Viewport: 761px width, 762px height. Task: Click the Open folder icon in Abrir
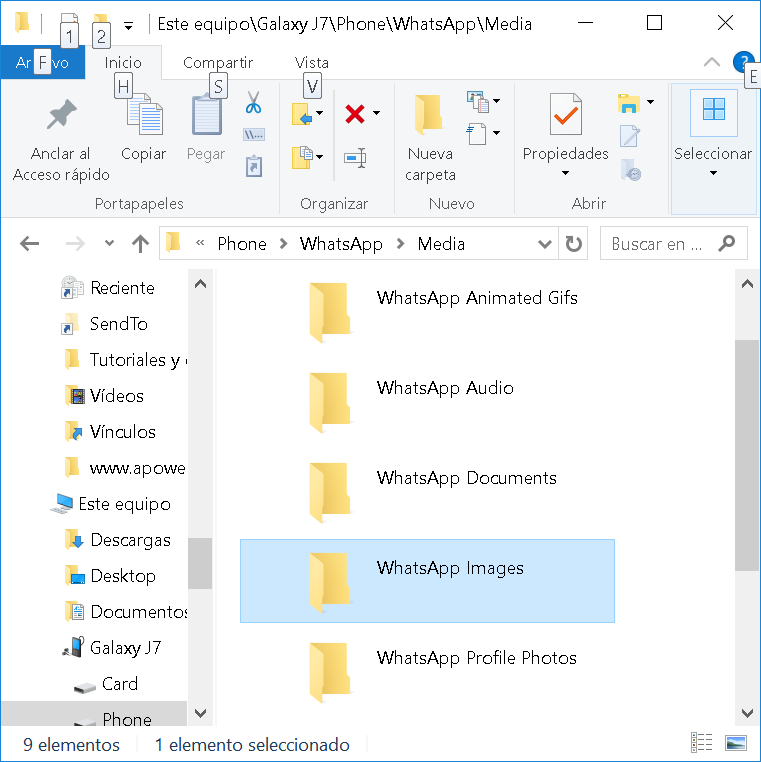click(x=629, y=103)
